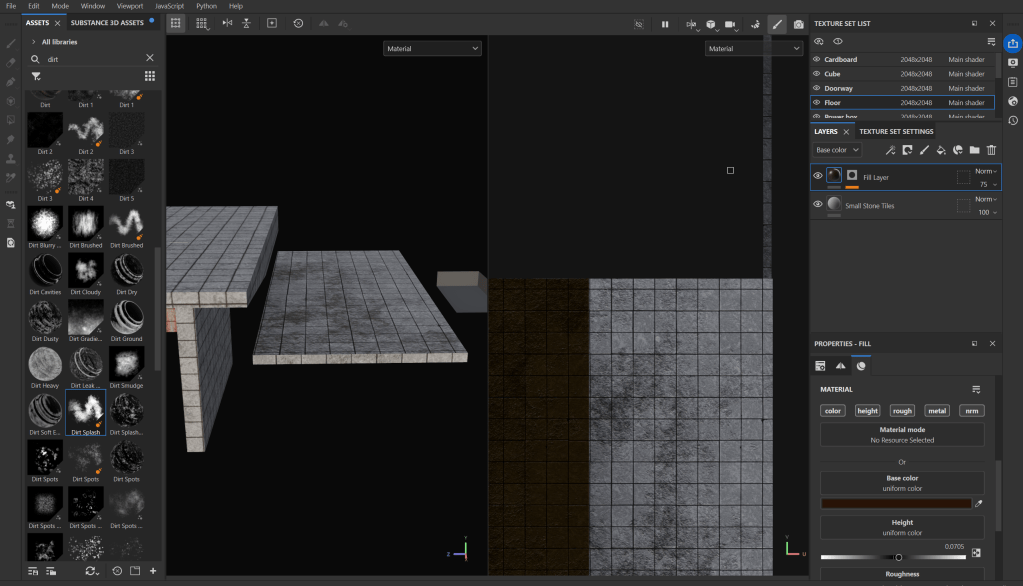Screen dimensions: 1023x586
Task: Click the dark brown base color swatch
Action: click(896, 504)
